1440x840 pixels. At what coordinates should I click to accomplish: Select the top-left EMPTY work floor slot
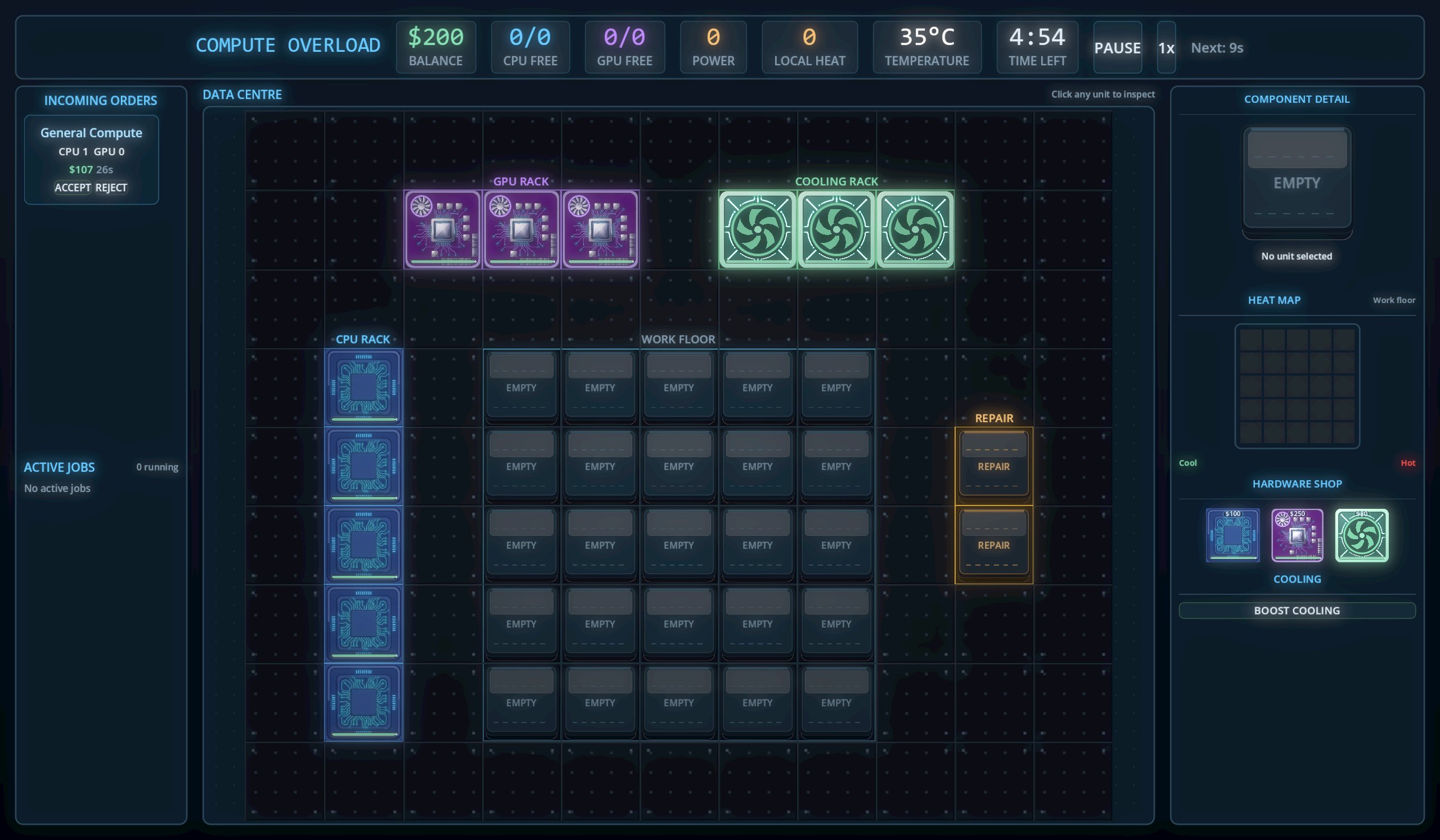coord(521,387)
